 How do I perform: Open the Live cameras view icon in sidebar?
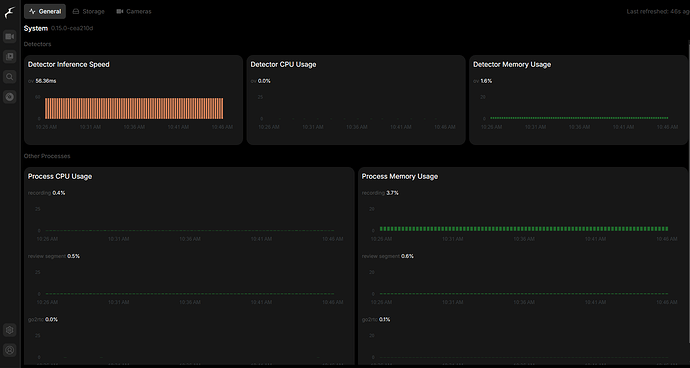tap(10, 37)
